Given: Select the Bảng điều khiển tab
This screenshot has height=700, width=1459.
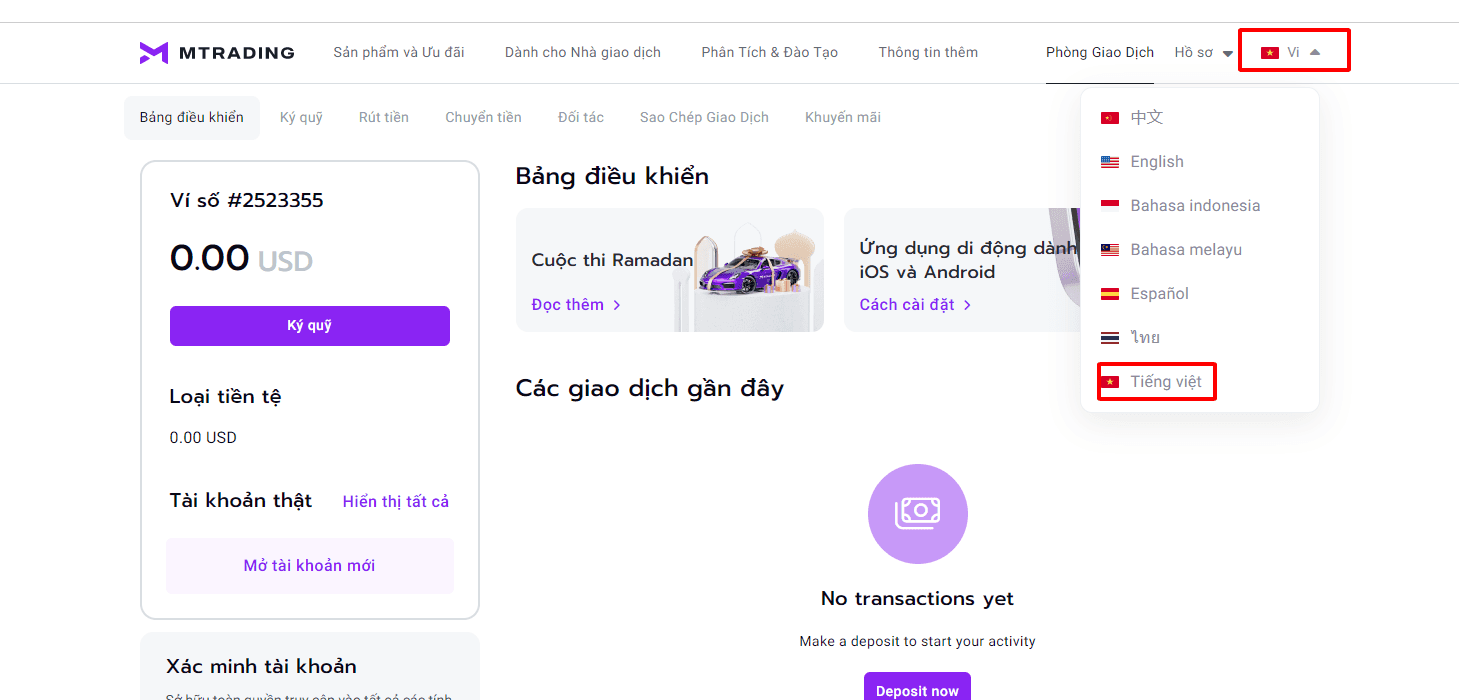Looking at the screenshot, I should [192, 118].
